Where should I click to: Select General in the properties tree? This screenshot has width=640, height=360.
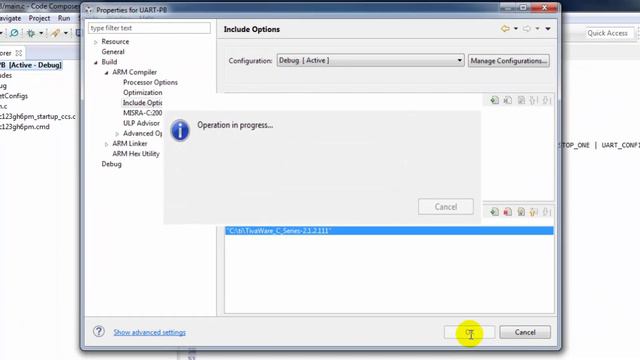pos(113,52)
